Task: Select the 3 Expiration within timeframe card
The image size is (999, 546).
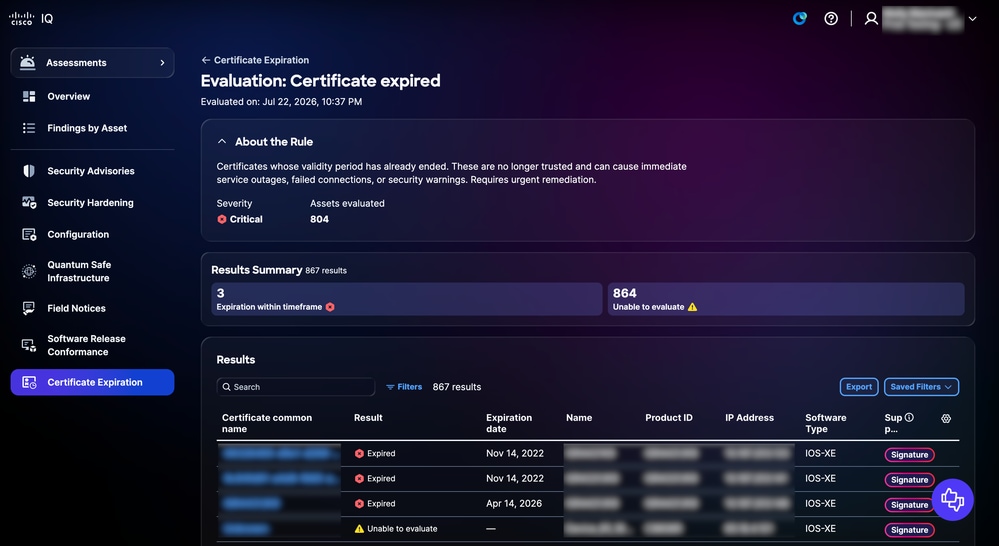Action: pyautogui.click(x=406, y=299)
